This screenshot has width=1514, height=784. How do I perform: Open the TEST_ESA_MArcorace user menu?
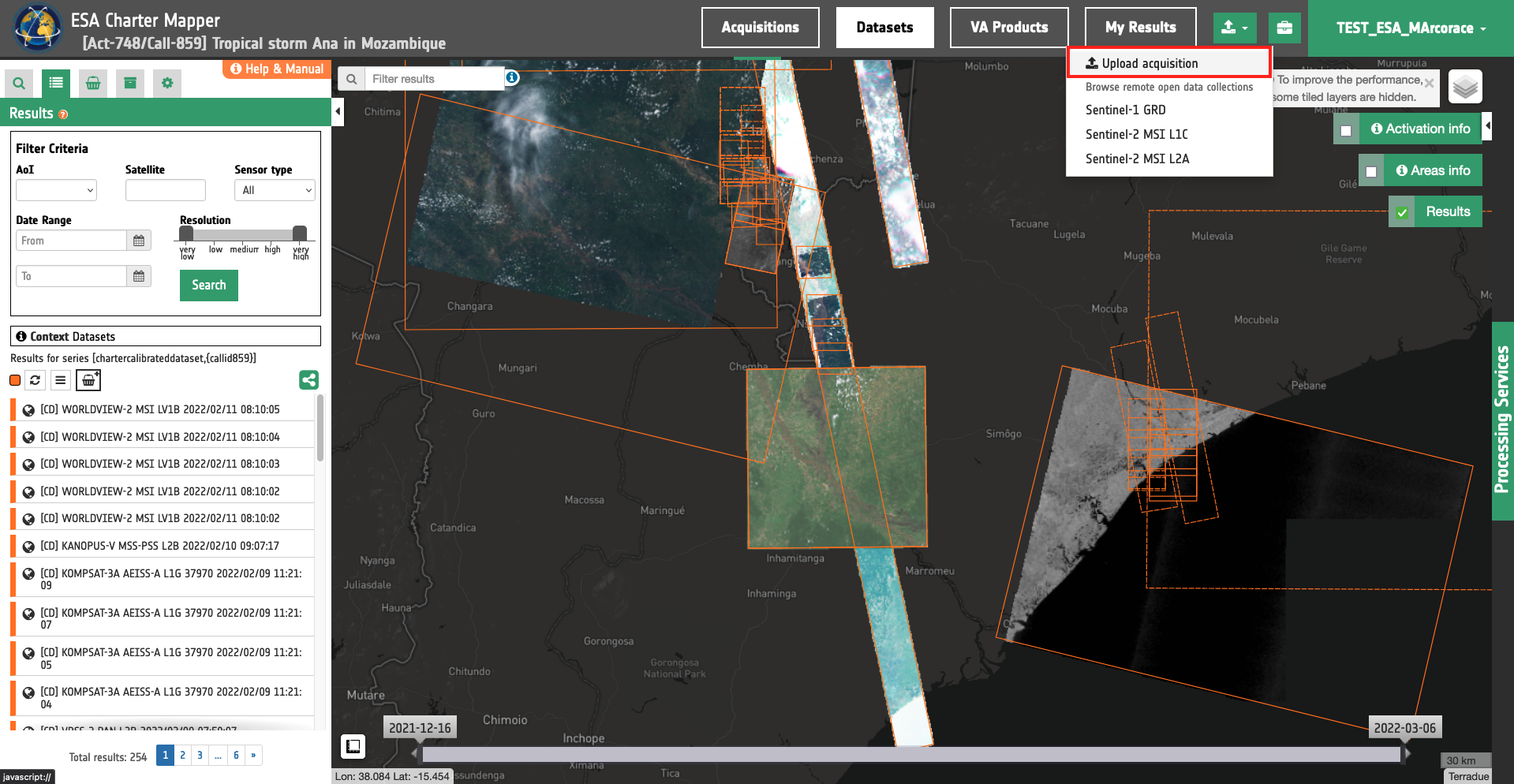(x=1411, y=28)
